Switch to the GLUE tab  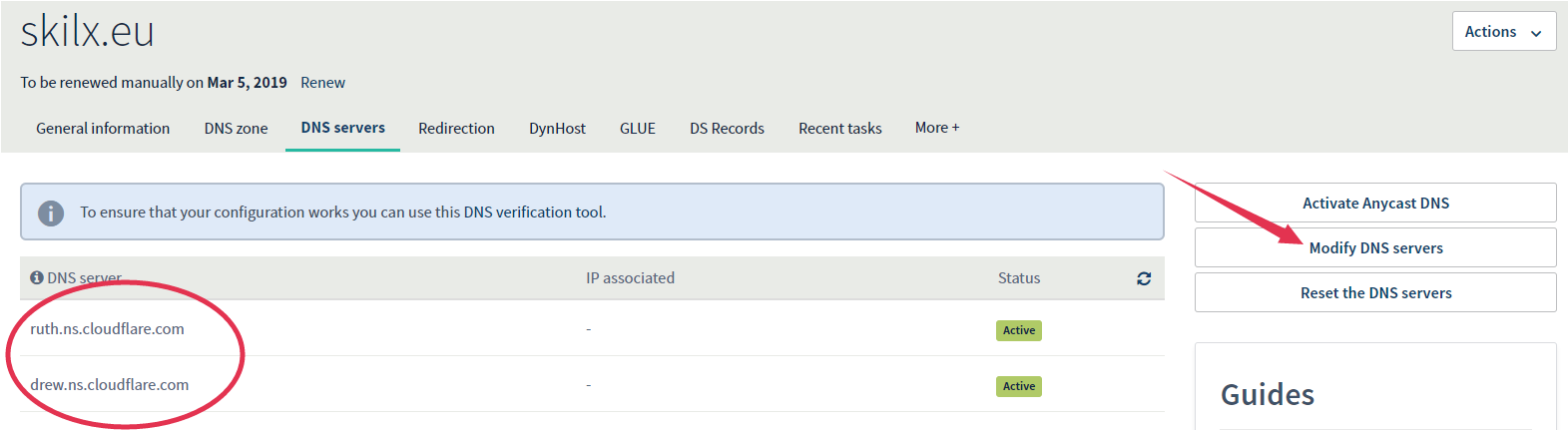(x=637, y=129)
